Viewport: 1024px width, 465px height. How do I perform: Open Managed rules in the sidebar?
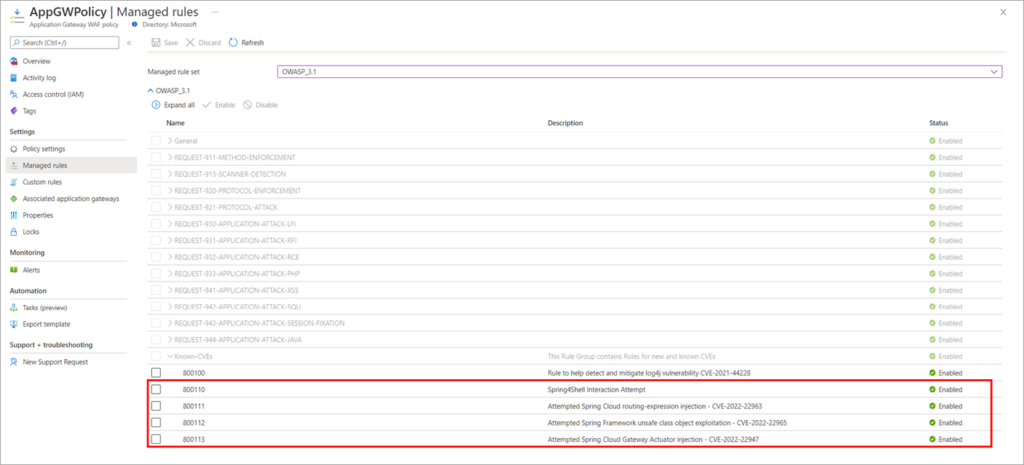coord(72,166)
